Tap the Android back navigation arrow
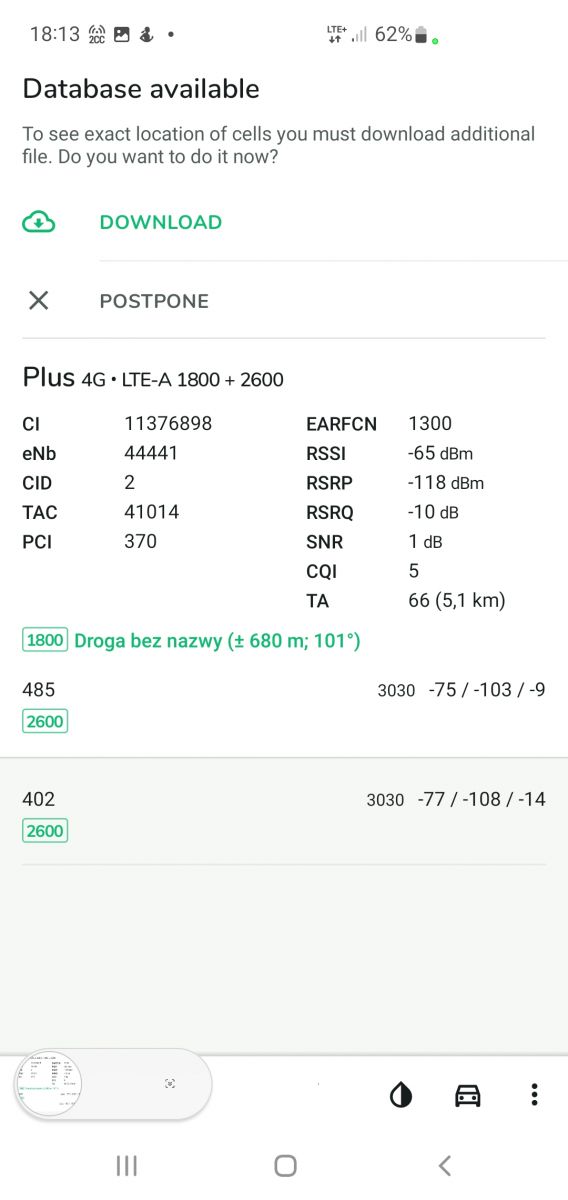Viewport: 568px width, 1200px height. tap(445, 1165)
